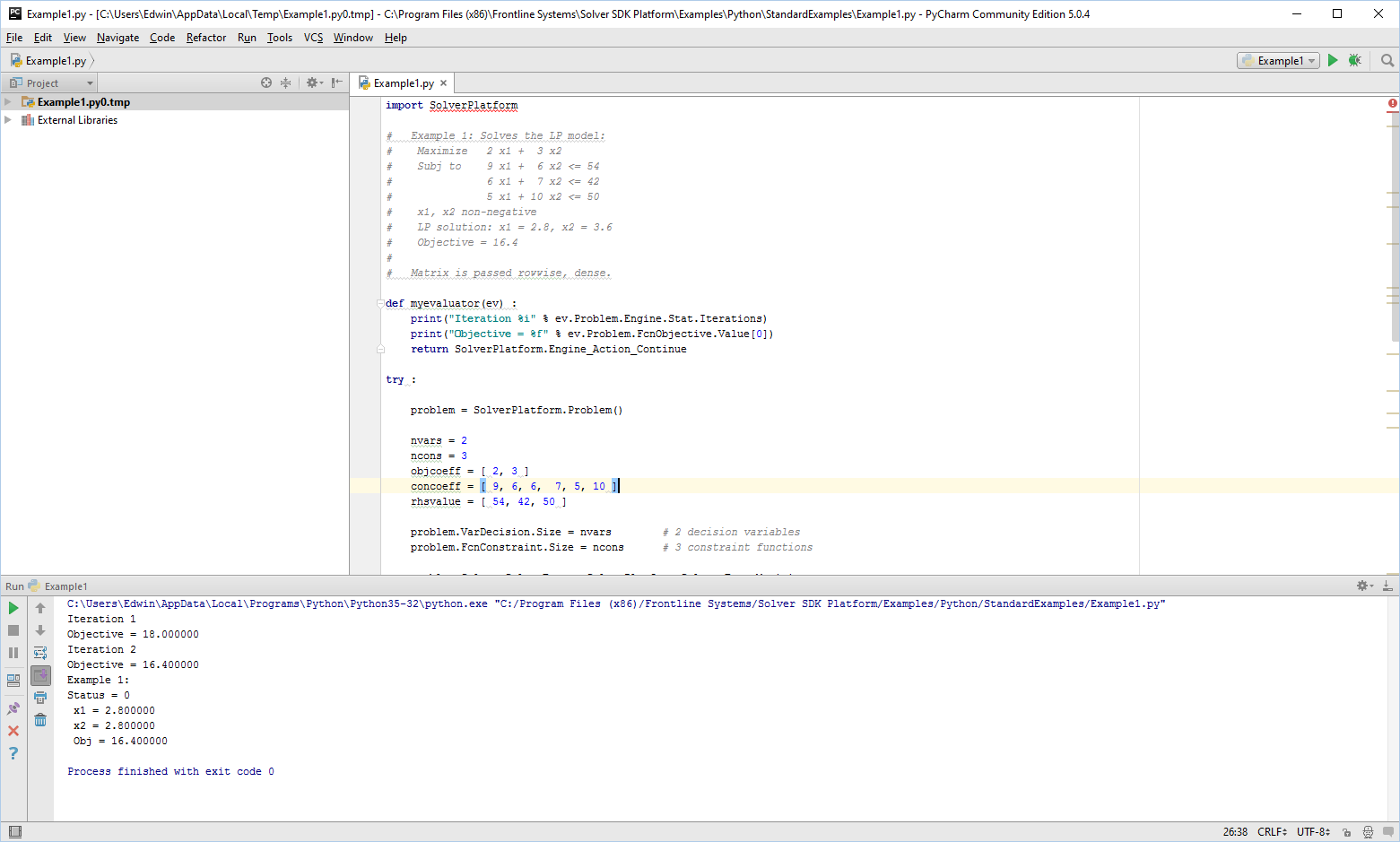Click the red error indicator in editor gutter
This screenshot has width=1400, height=842.
click(1392, 104)
